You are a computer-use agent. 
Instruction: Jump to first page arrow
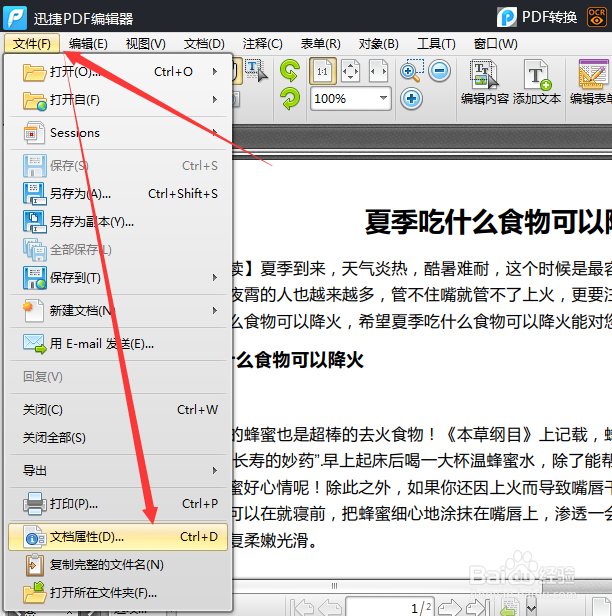(302, 608)
